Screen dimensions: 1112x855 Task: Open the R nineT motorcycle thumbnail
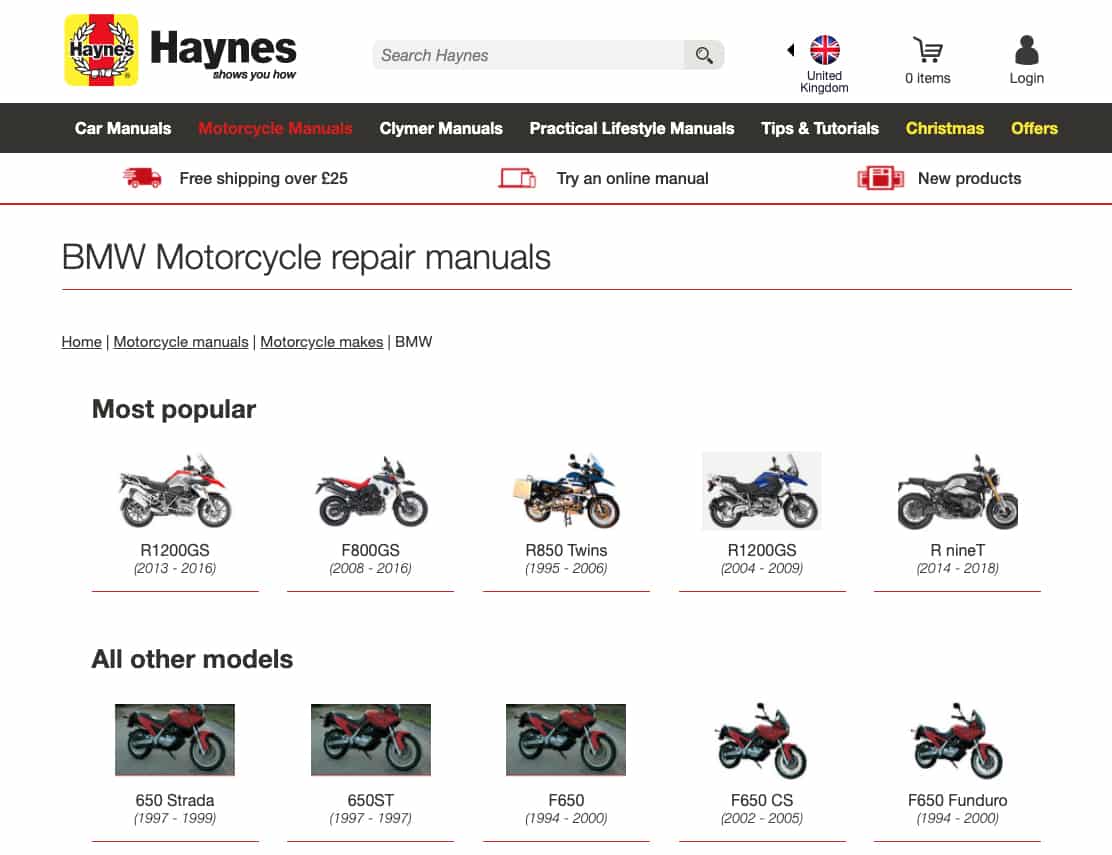pos(957,491)
